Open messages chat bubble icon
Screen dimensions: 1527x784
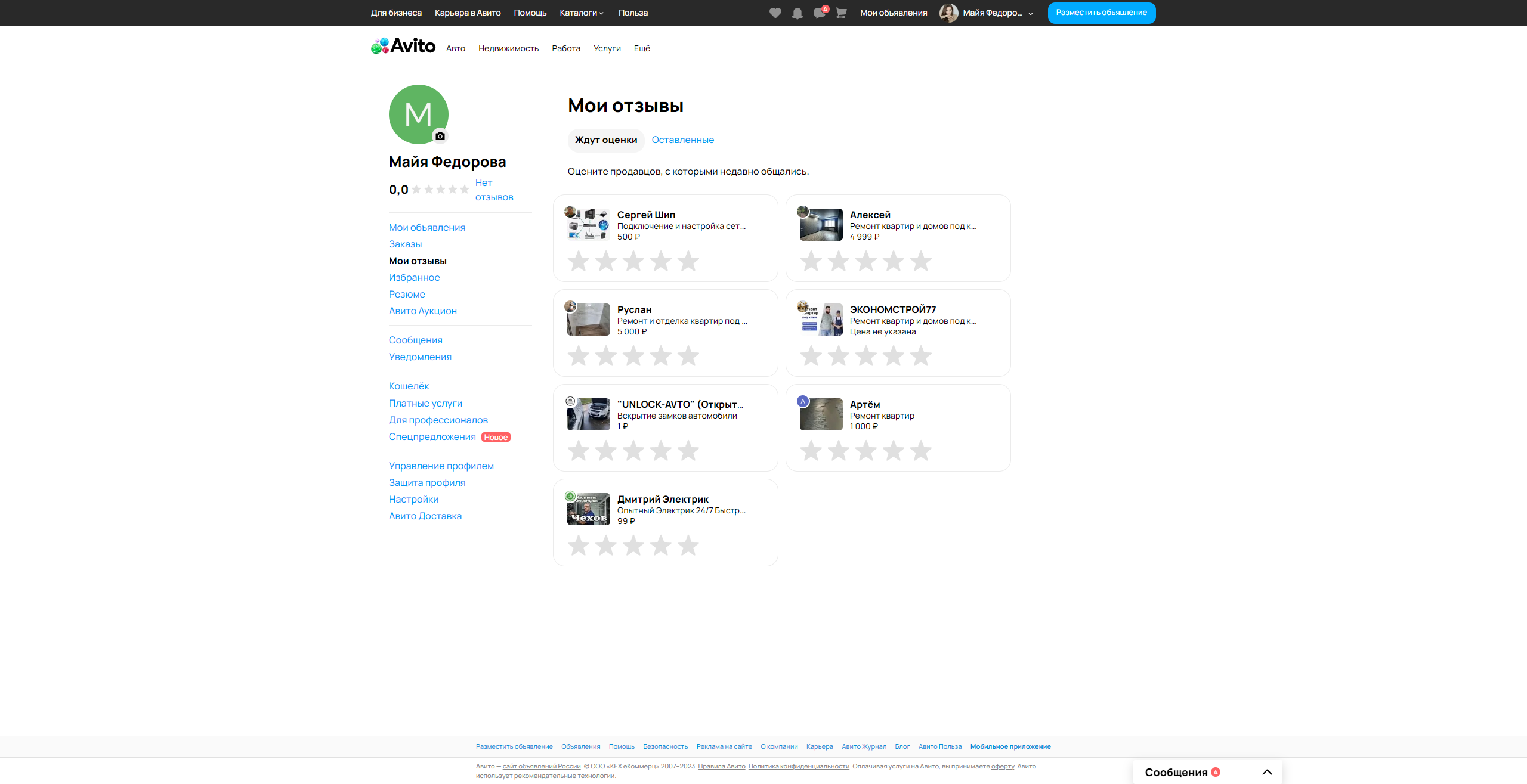pyautogui.click(x=819, y=13)
